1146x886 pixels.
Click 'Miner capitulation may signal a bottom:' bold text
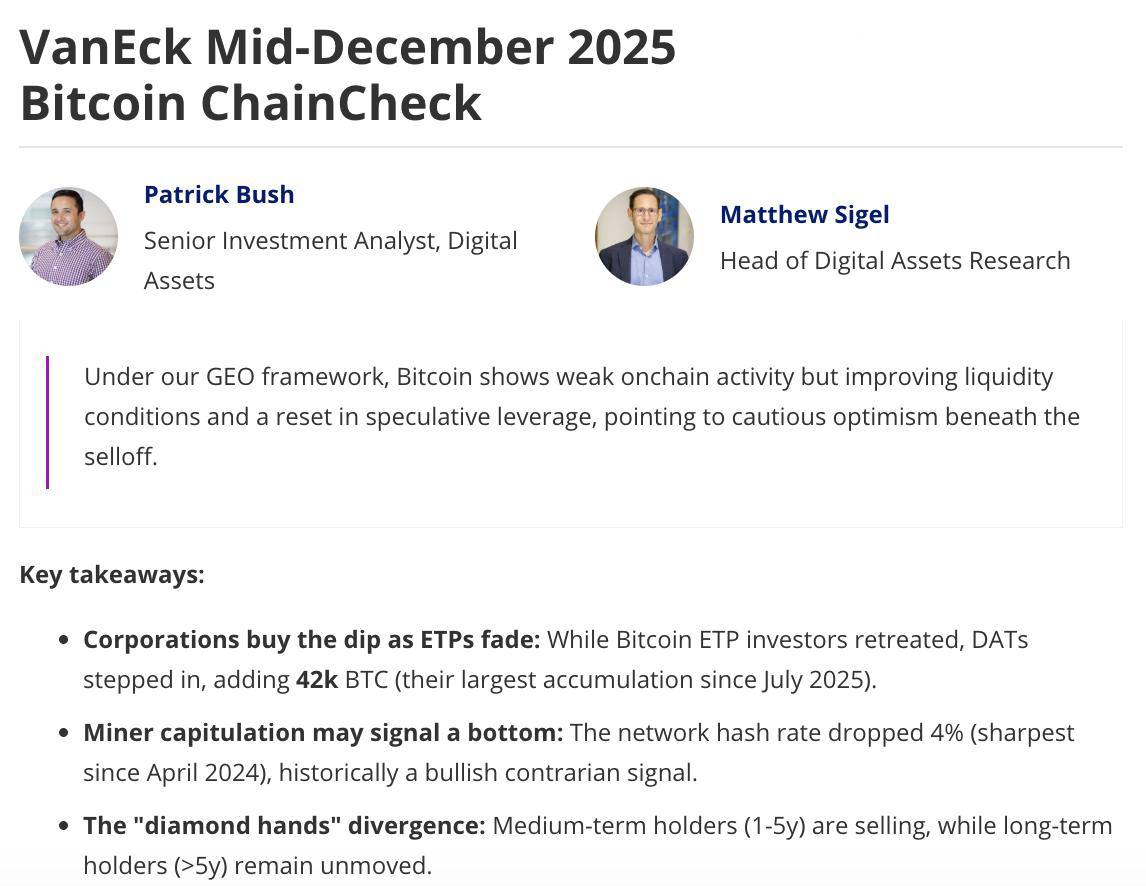[322, 732]
